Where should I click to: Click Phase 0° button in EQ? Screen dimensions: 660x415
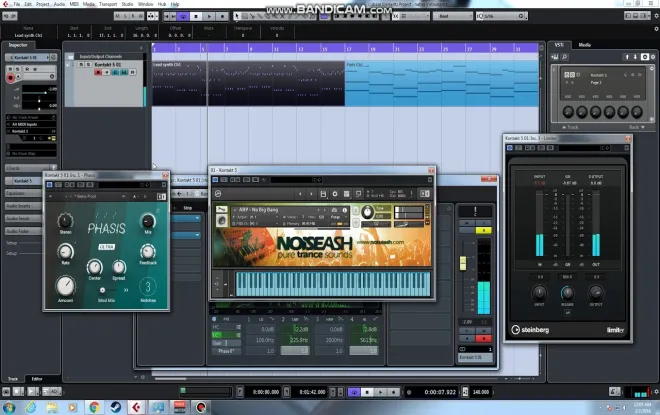(226, 351)
